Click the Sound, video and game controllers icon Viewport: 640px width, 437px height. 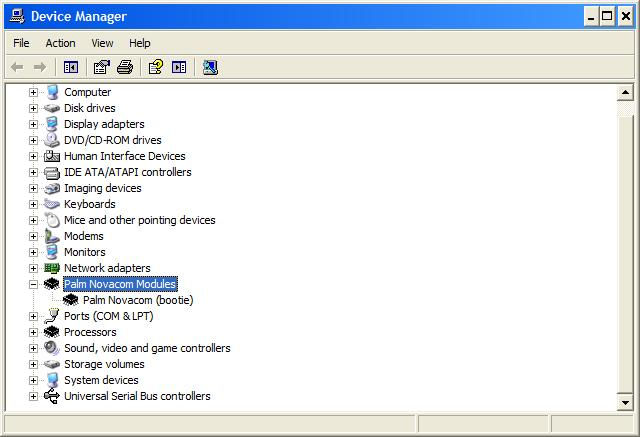(52, 348)
